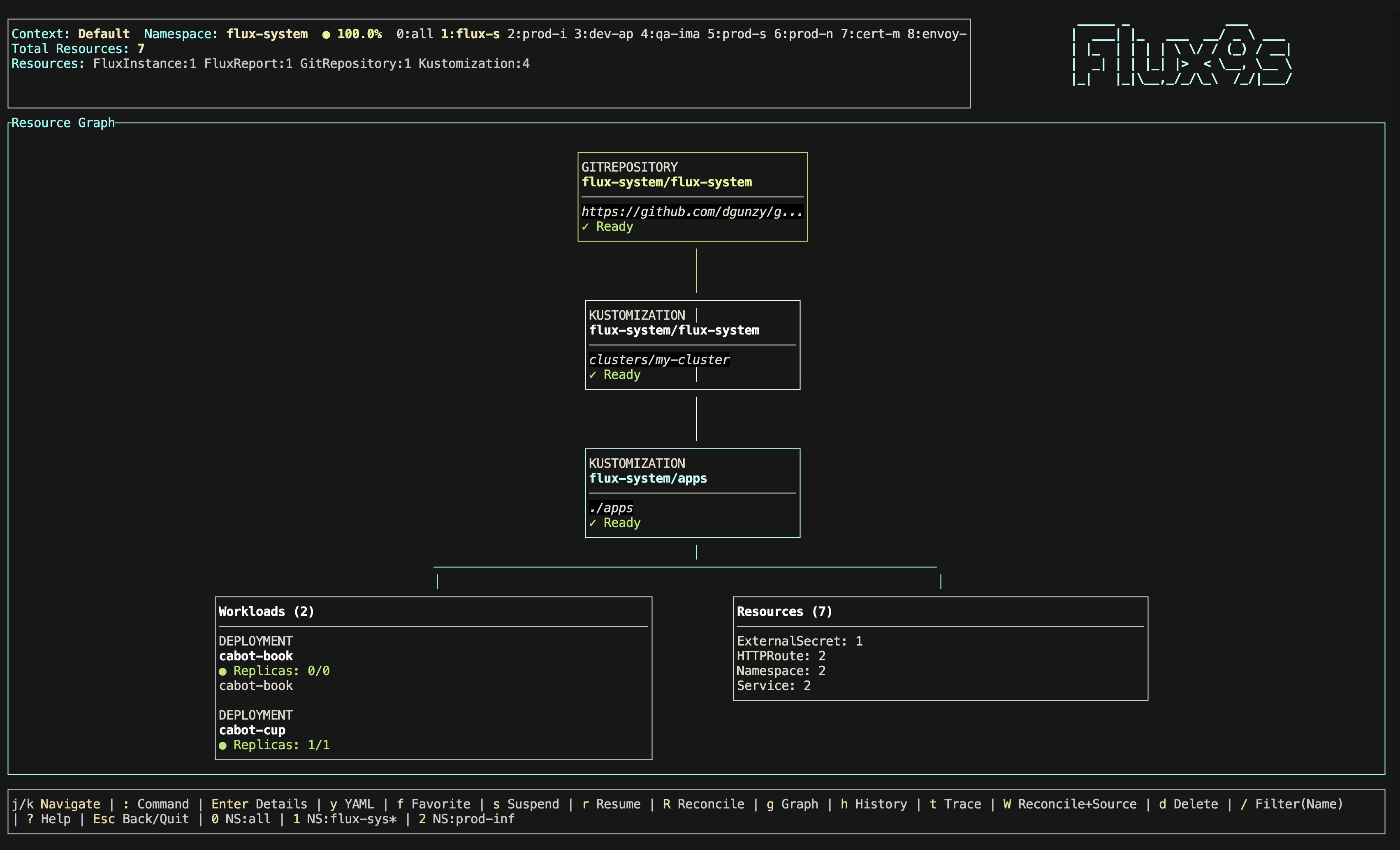Click the cabot-cup replicas status dot
1400x850 pixels.
223,745
